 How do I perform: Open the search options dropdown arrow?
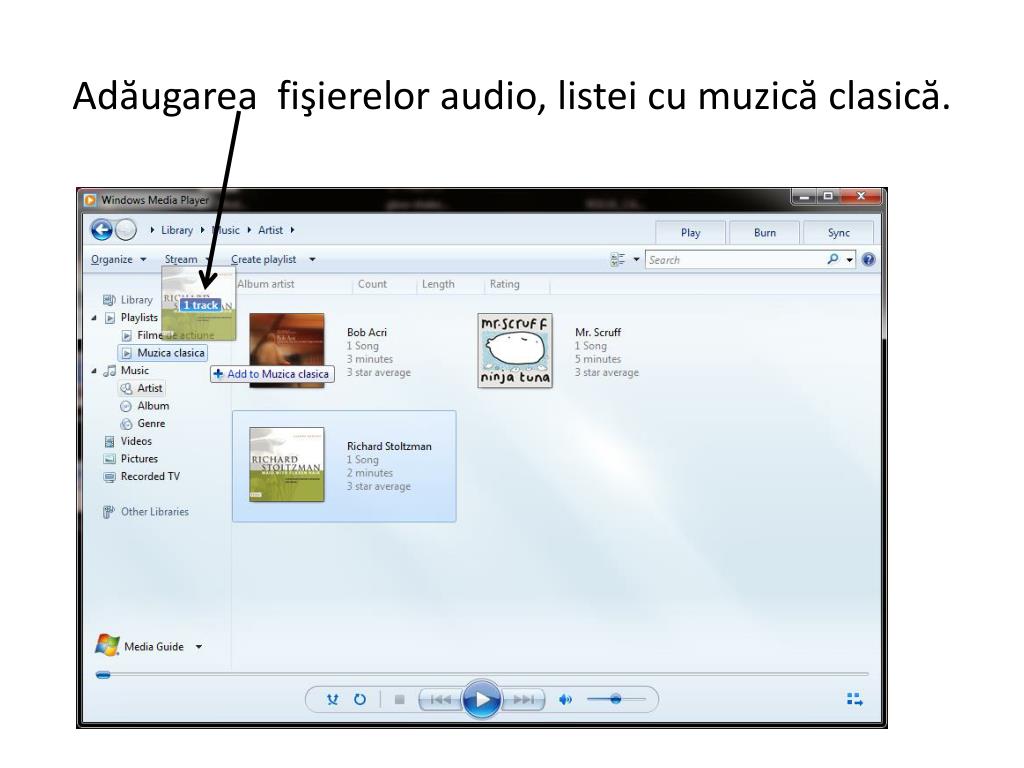pos(849,260)
